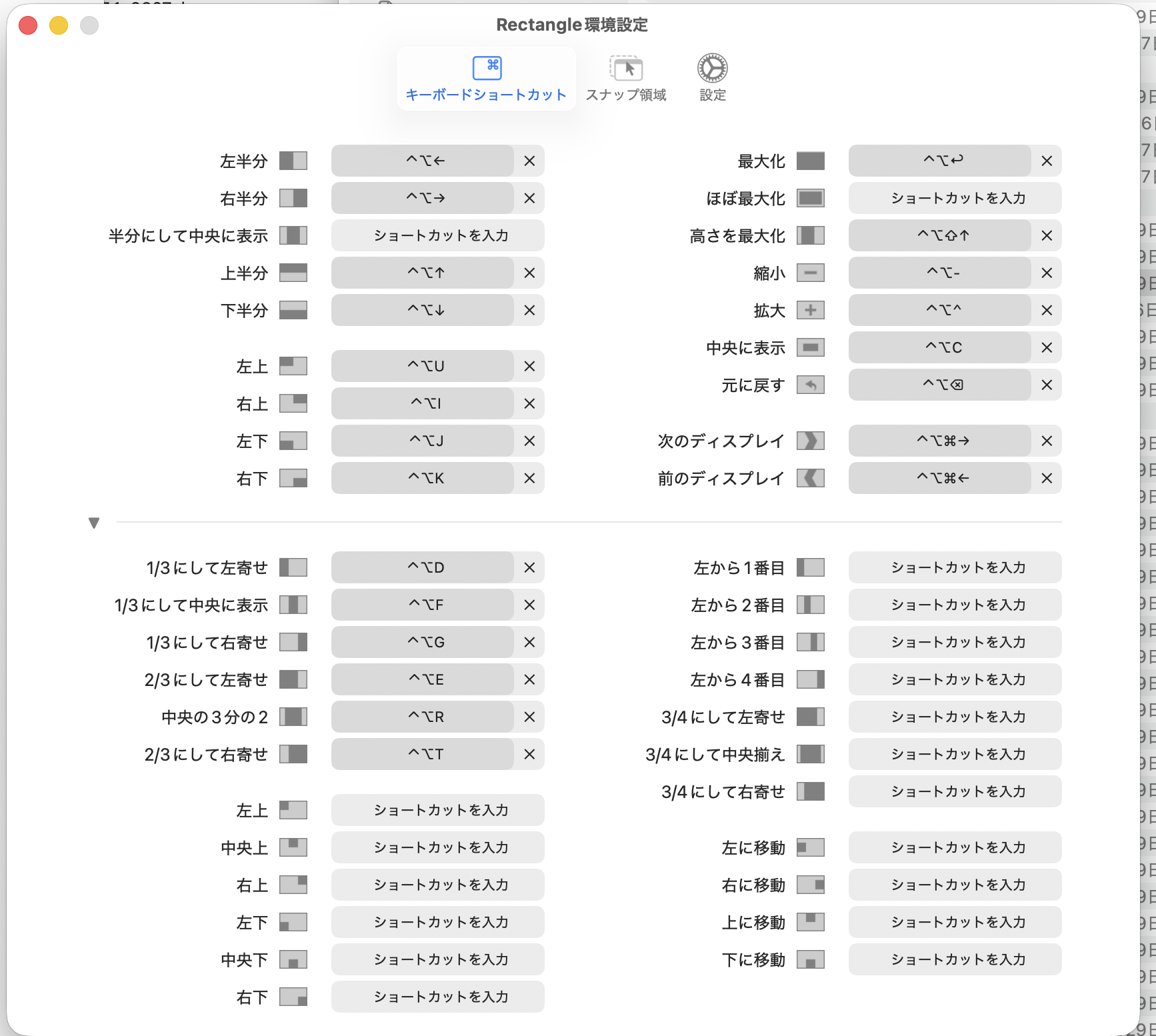Click the 元に戻す restore arrow icon
Screen dimensions: 1156x1036
coord(810,385)
